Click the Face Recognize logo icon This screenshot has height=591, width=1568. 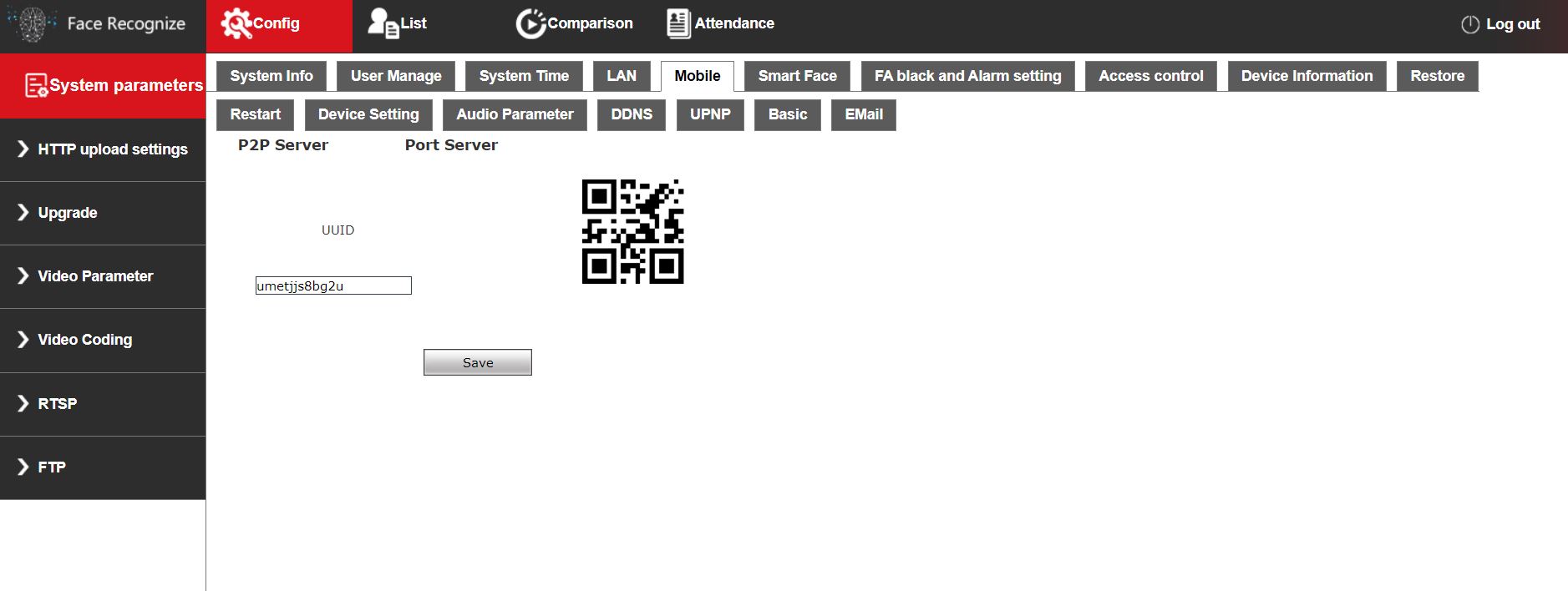[31, 24]
